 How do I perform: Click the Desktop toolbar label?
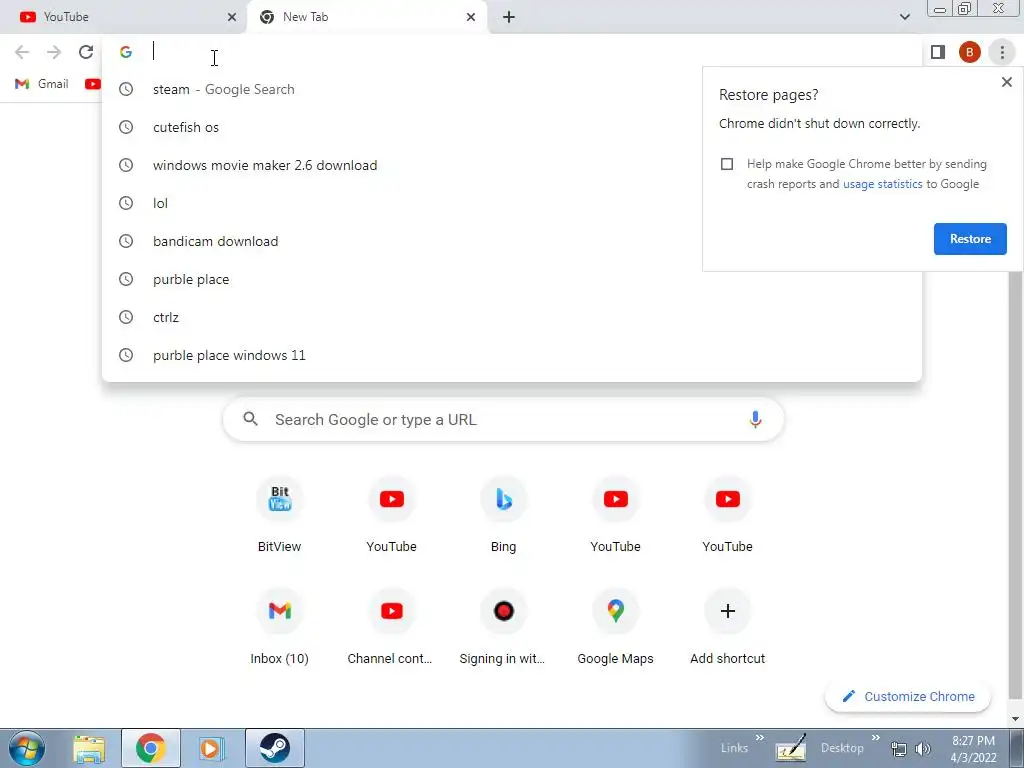pyautogui.click(x=842, y=748)
